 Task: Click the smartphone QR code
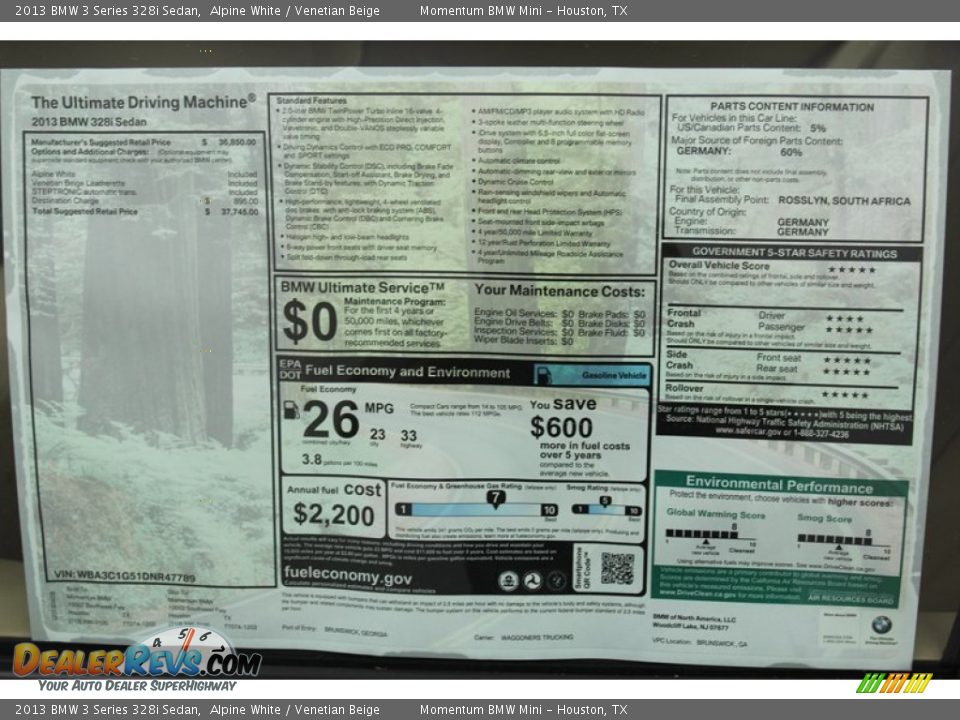coord(616,568)
